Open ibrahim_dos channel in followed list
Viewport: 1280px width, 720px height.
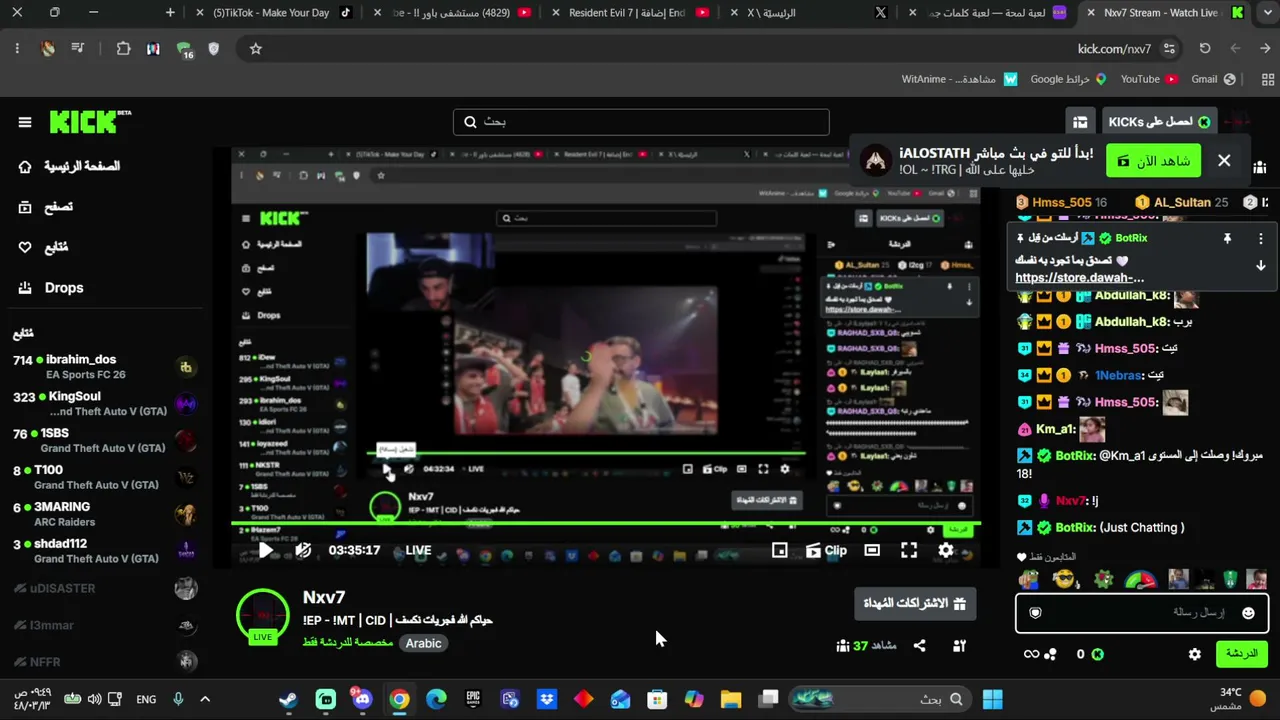105,366
